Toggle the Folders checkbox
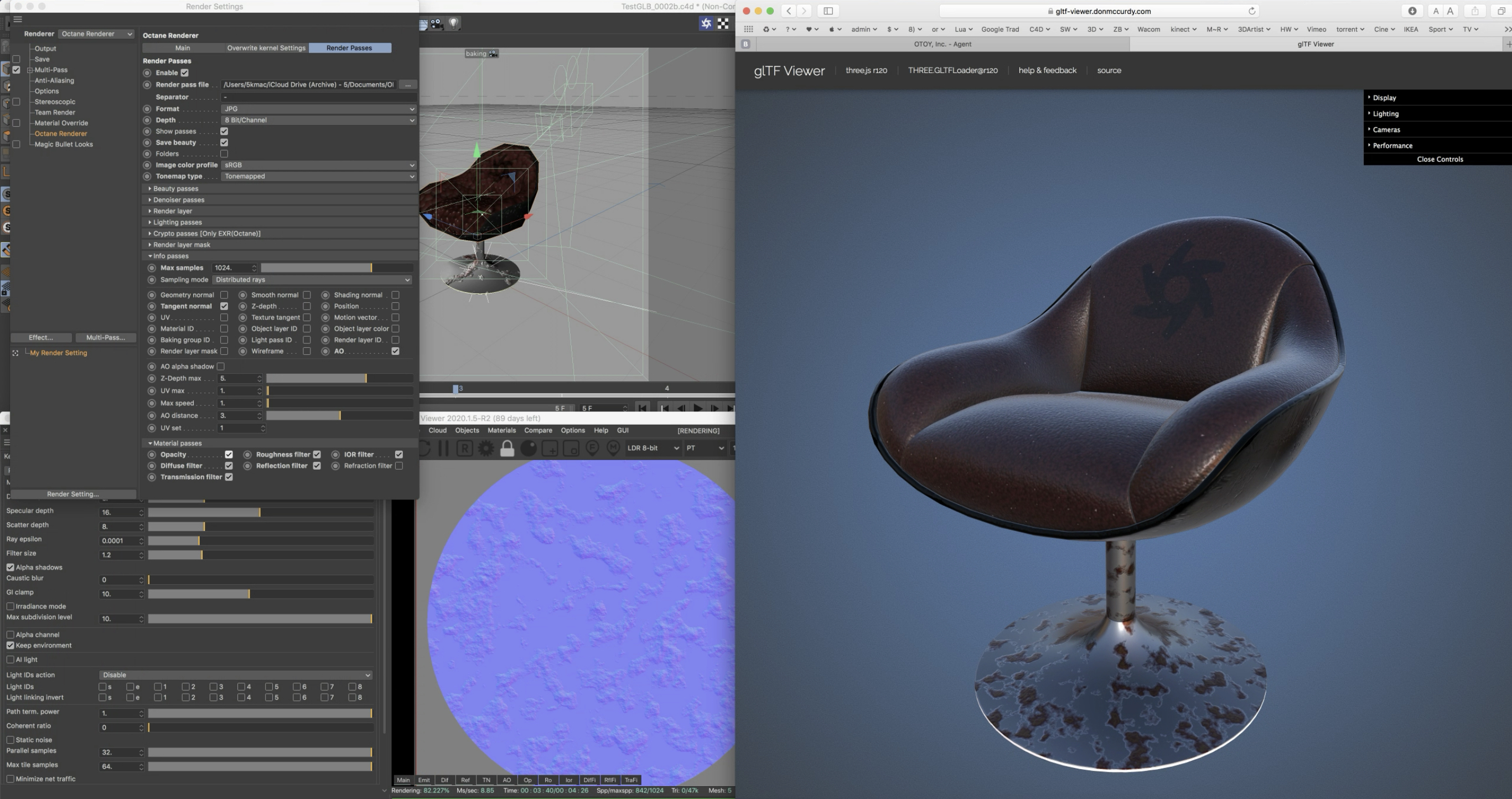This screenshot has width=1512, height=799. tap(224, 154)
